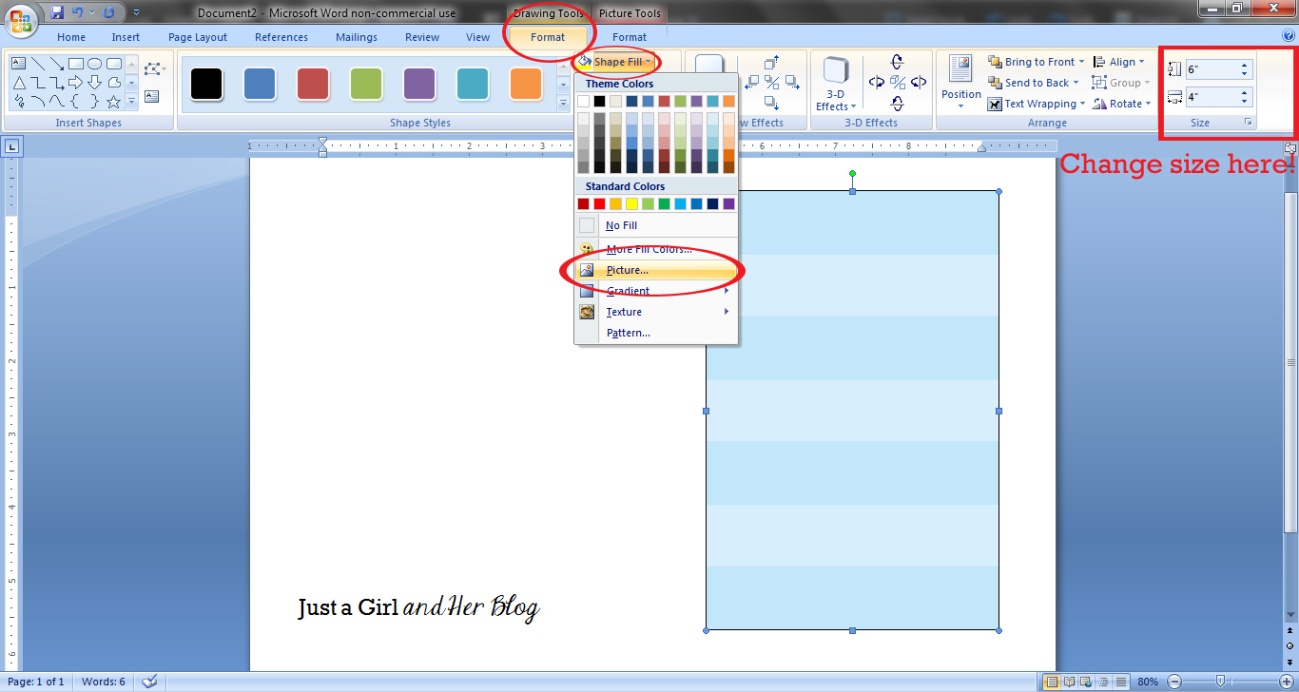Expand the Insert Shapes gallery More arrow
This screenshot has height=692, width=1299.
click(x=131, y=102)
